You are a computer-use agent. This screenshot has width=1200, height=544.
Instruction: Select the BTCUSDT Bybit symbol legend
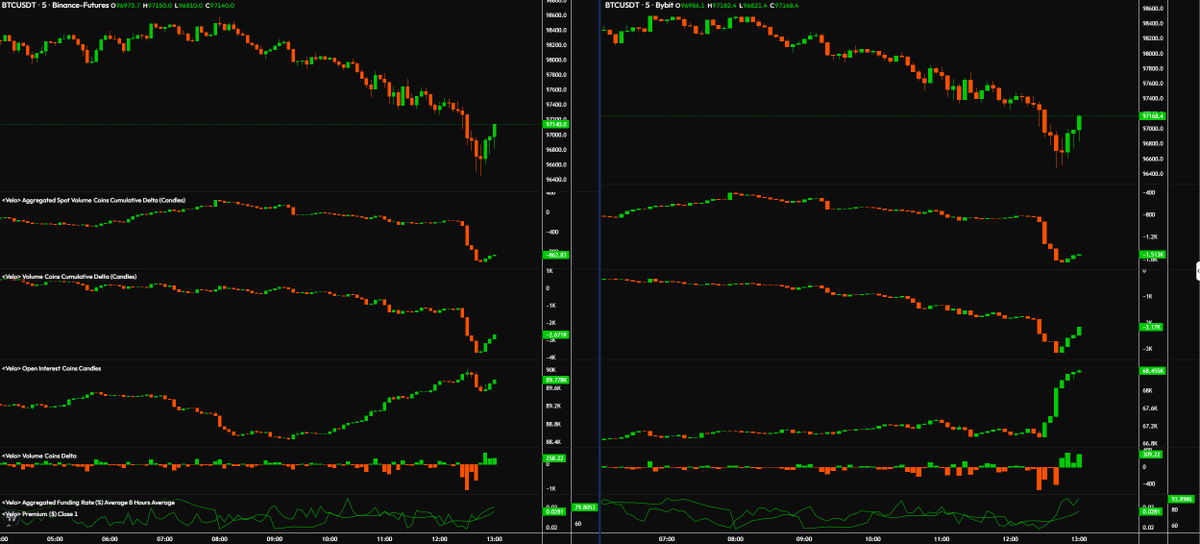click(639, 6)
